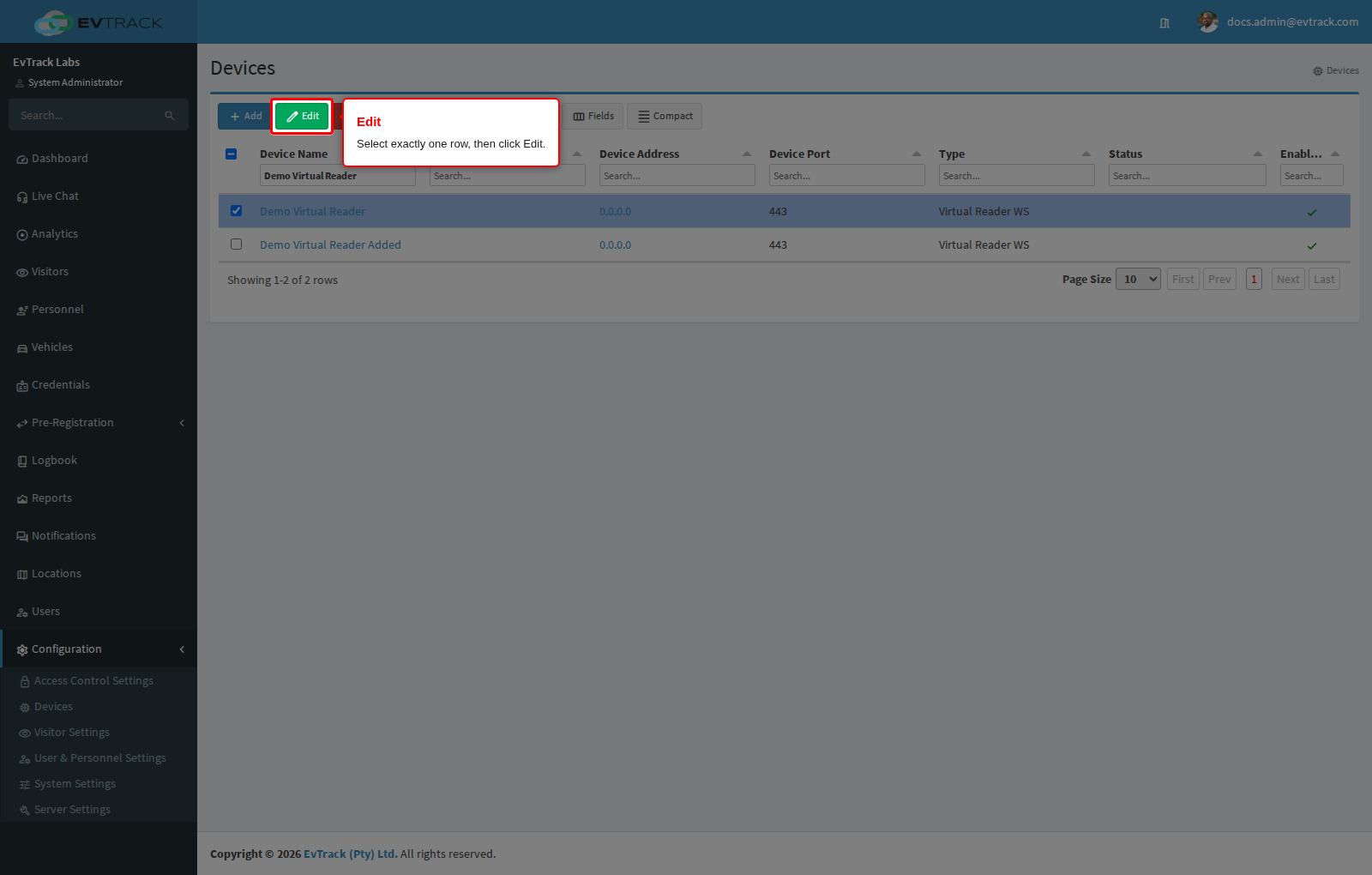The height and width of the screenshot is (875, 1372).
Task: Click the Type column search field
Action: tap(1017, 176)
